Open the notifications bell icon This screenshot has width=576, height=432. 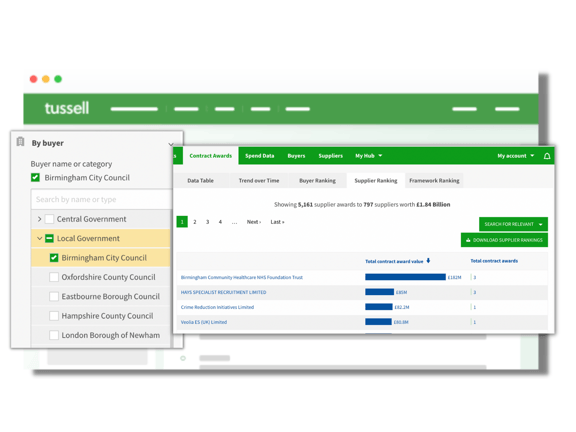(547, 156)
